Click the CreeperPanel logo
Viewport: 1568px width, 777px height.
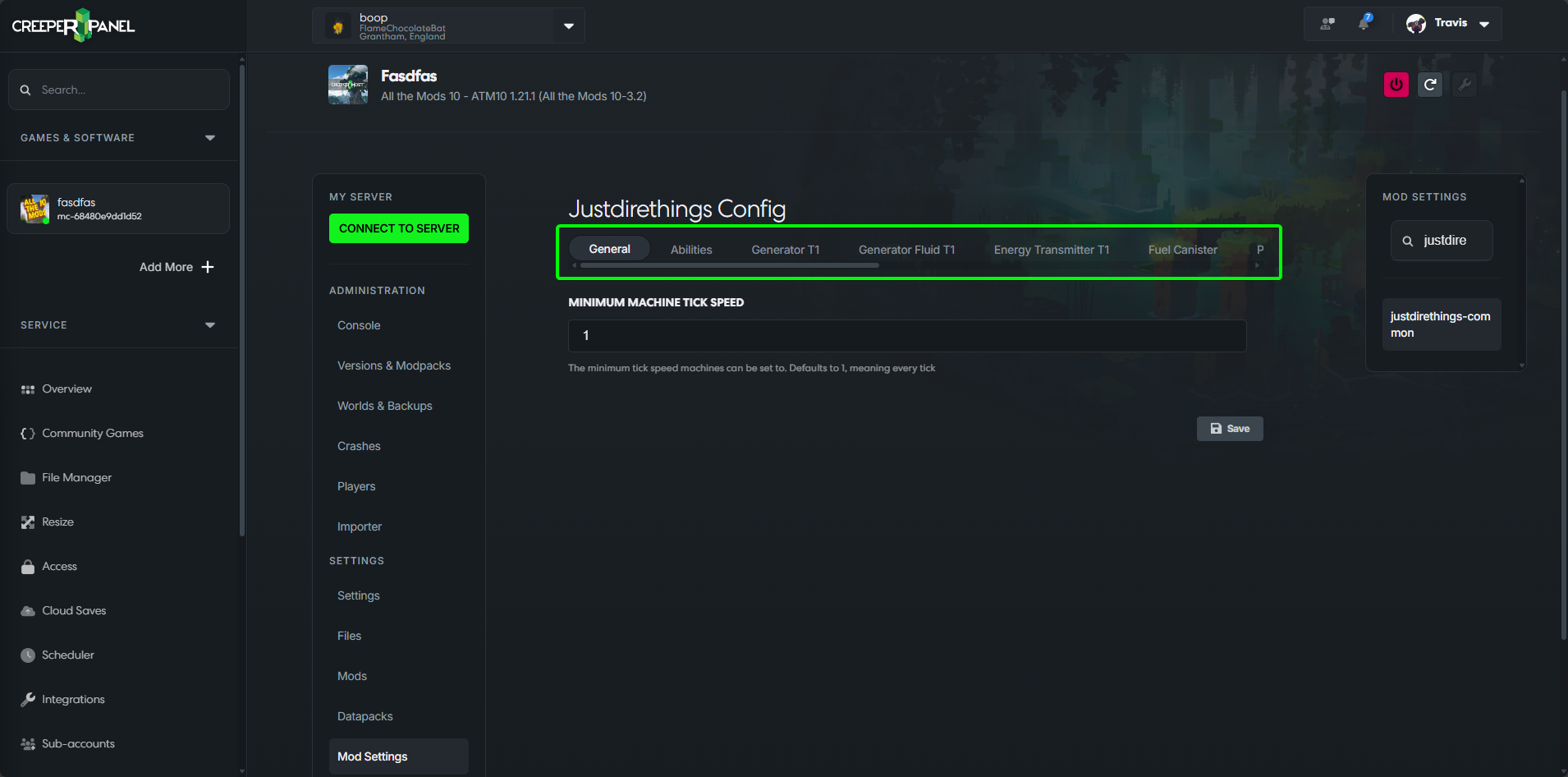[73, 25]
